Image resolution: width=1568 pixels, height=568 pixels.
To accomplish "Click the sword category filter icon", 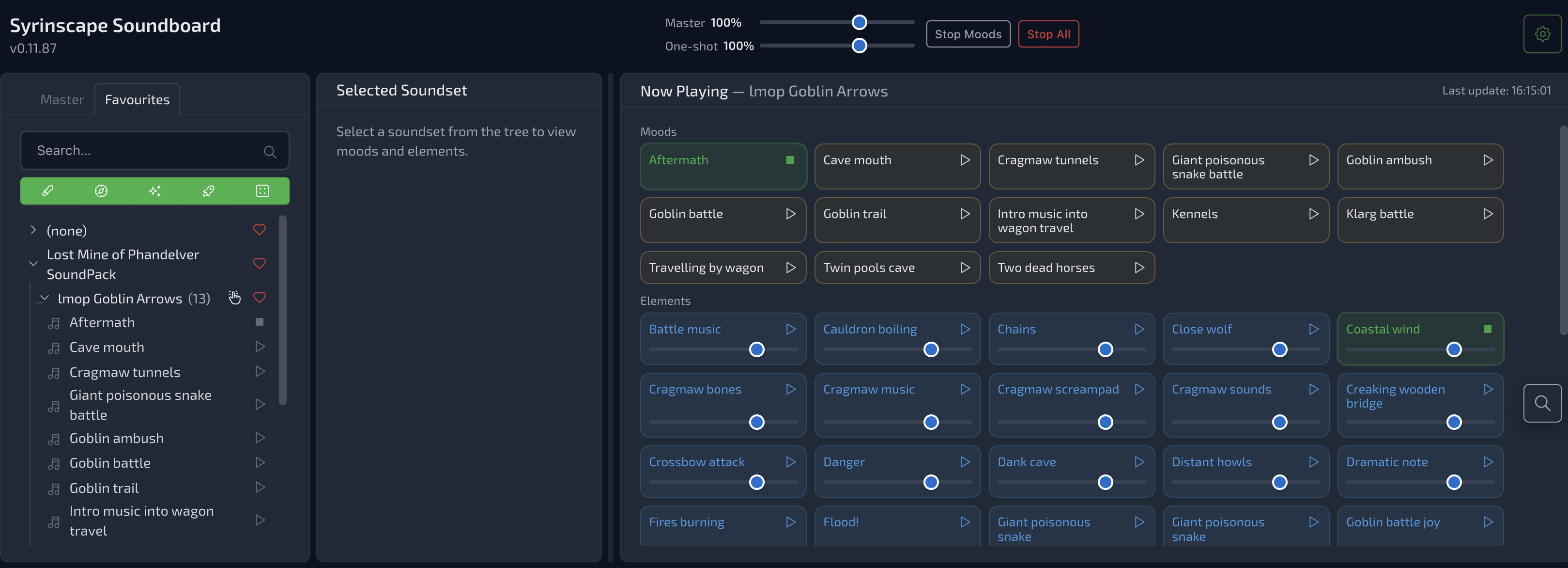I will pyautogui.click(x=47, y=191).
